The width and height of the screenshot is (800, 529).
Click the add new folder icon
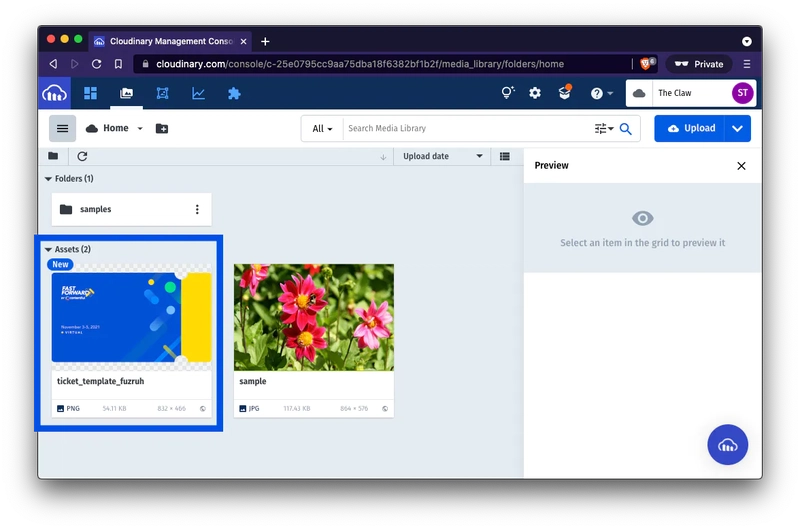[x=162, y=129]
